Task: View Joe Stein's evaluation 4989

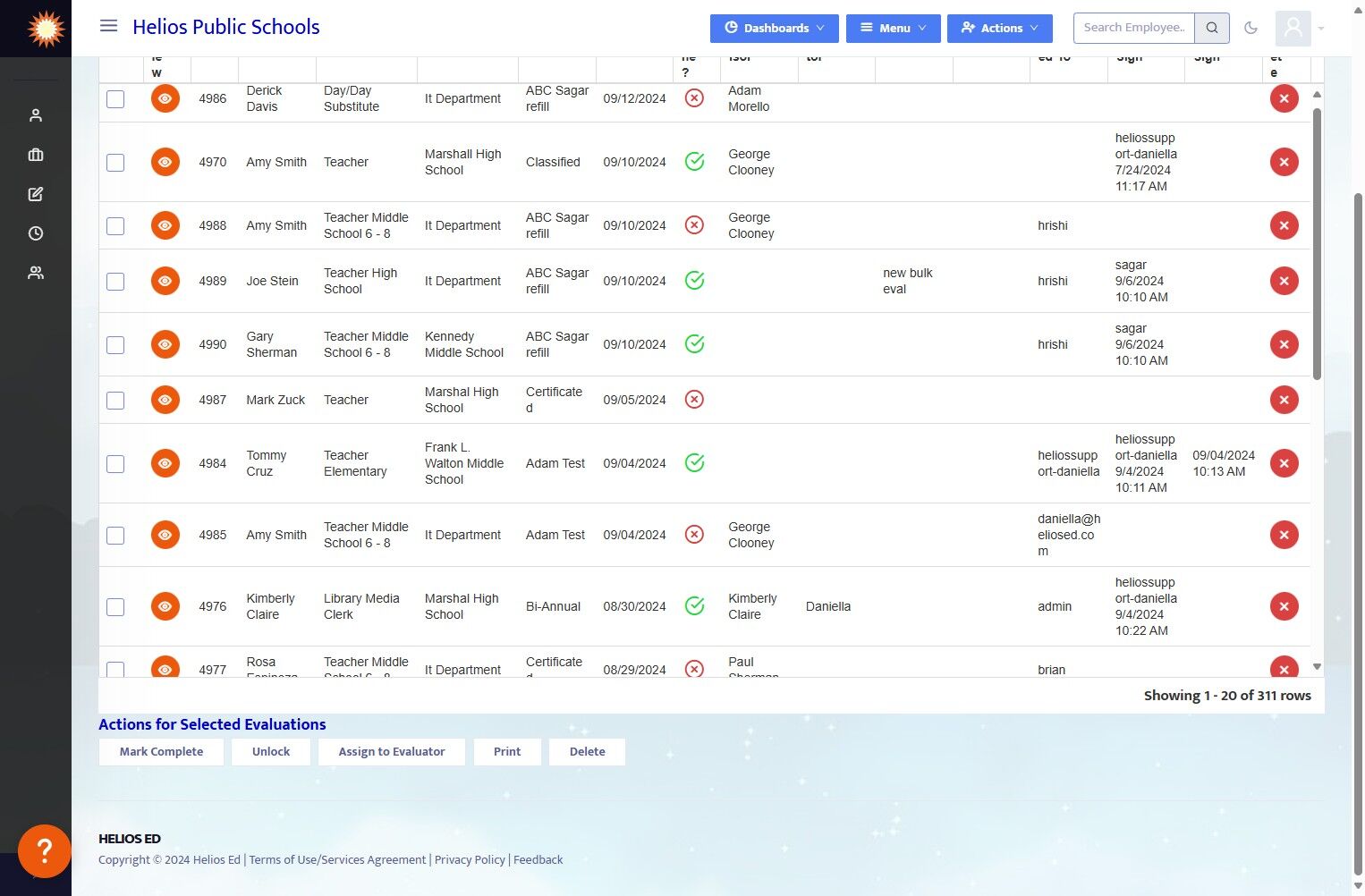Action: [x=165, y=281]
